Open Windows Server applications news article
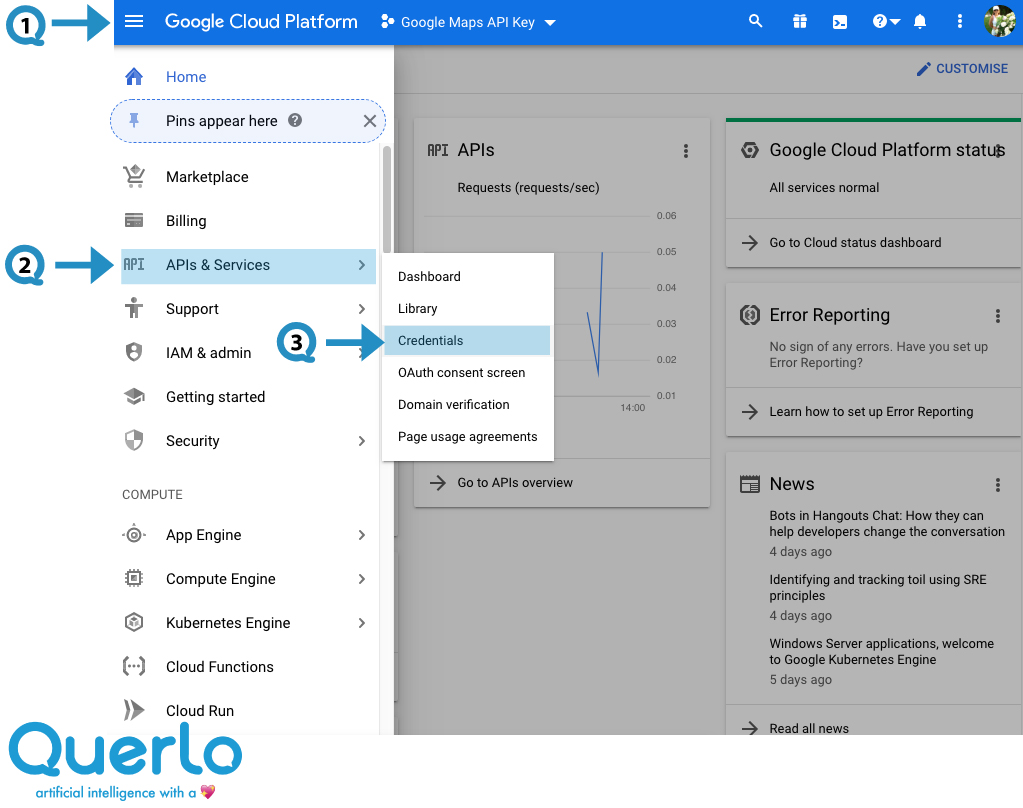Image resolution: width=1023 pixels, height=808 pixels. click(881, 651)
